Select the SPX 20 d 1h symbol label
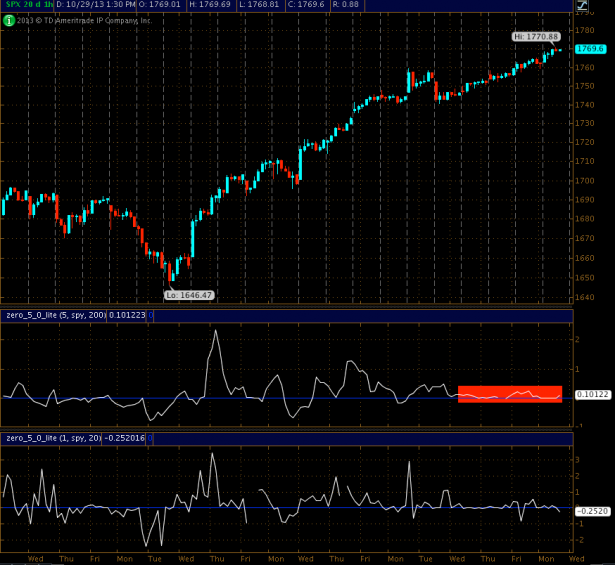Viewport: 615px width, 565px height. 29,5
